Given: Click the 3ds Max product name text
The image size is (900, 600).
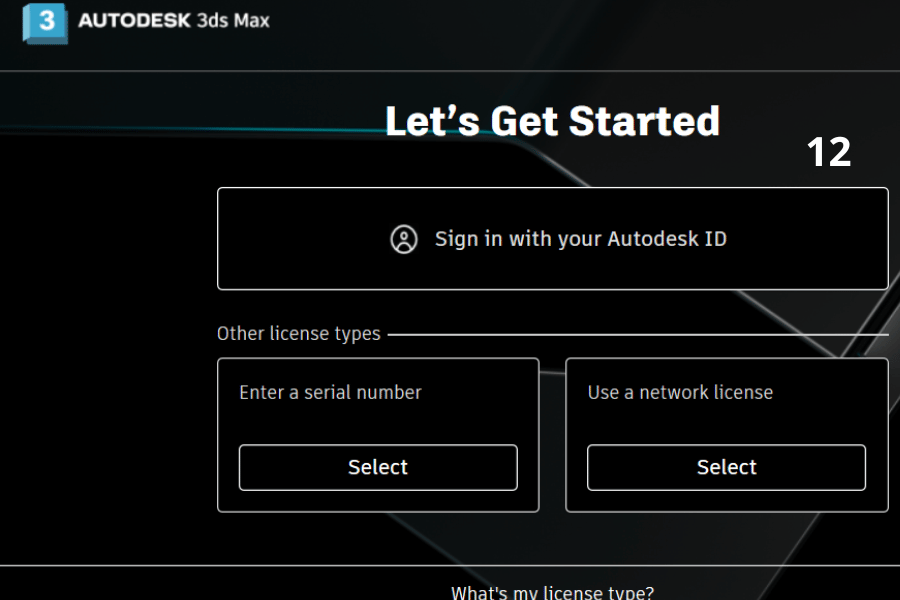Looking at the screenshot, I should pos(237,20).
